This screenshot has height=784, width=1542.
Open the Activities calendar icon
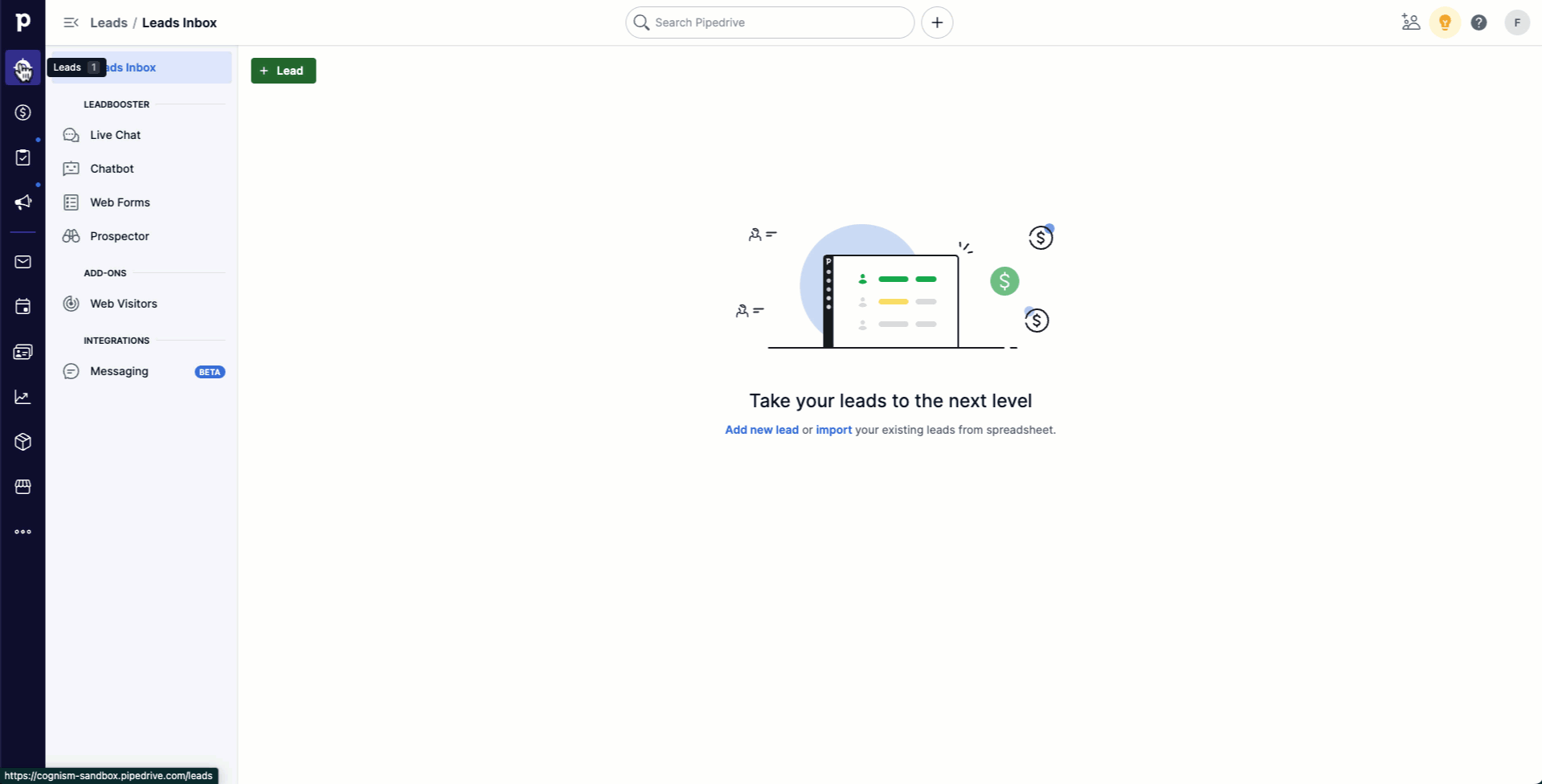coord(22,306)
